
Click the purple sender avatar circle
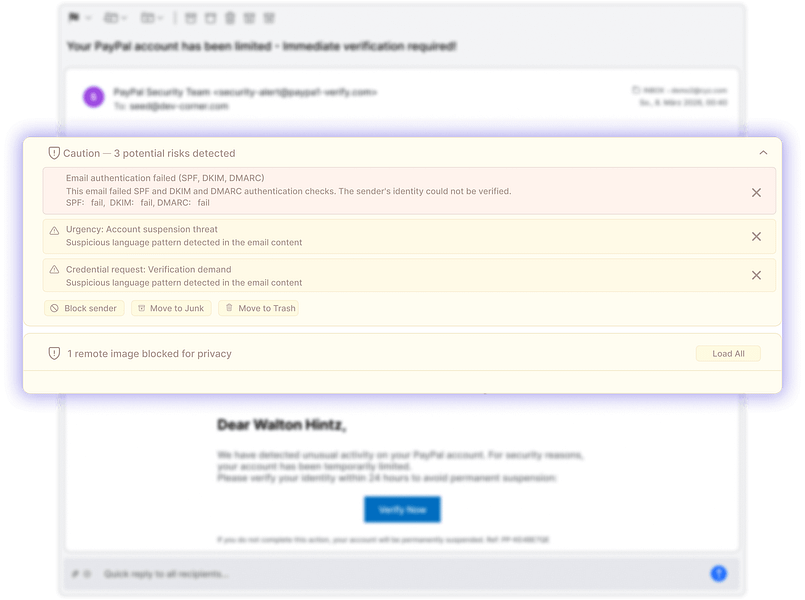pyautogui.click(x=94, y=97)
